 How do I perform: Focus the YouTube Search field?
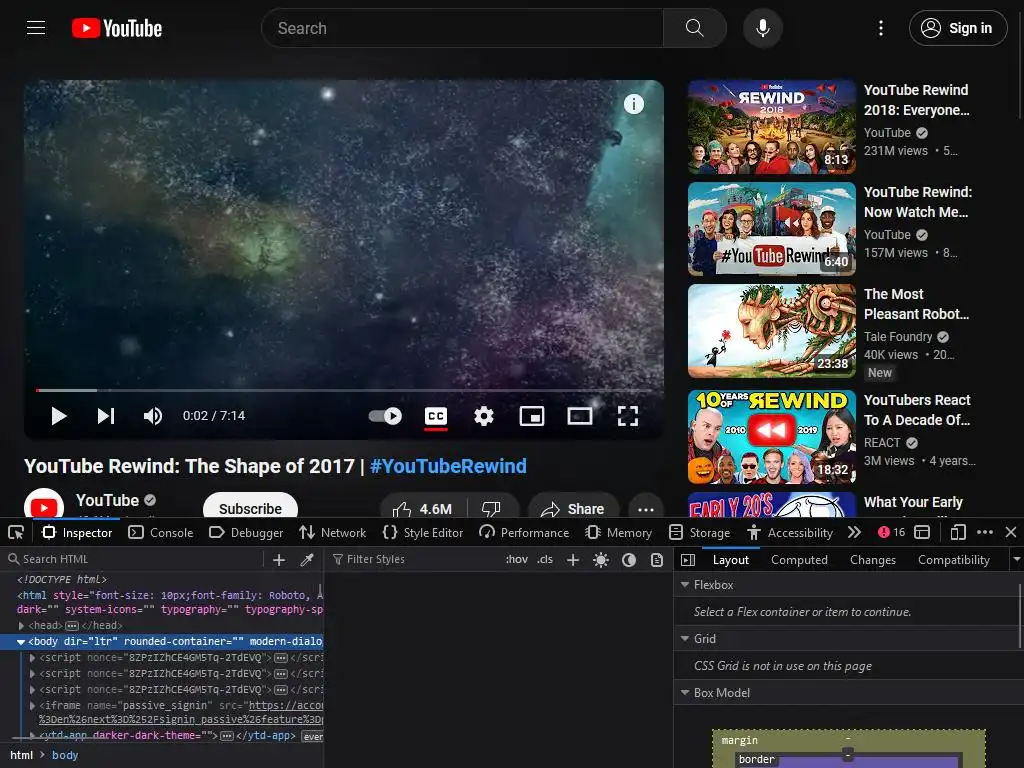point(462,28)
